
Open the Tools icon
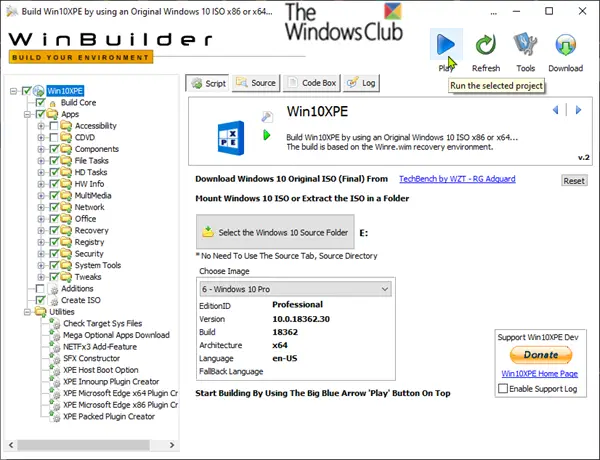(x=525, y=44)
